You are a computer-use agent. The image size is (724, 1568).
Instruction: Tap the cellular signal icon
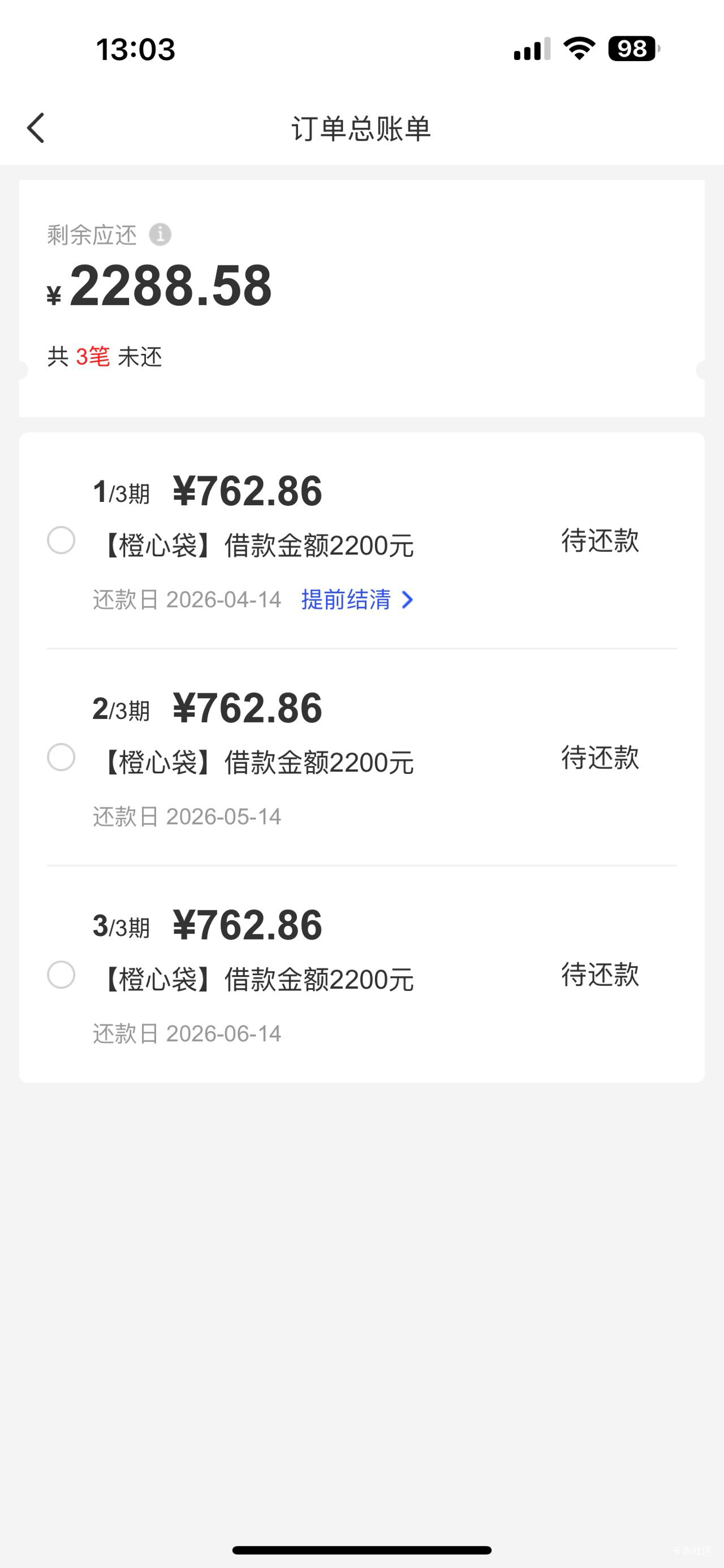(532, 49)
